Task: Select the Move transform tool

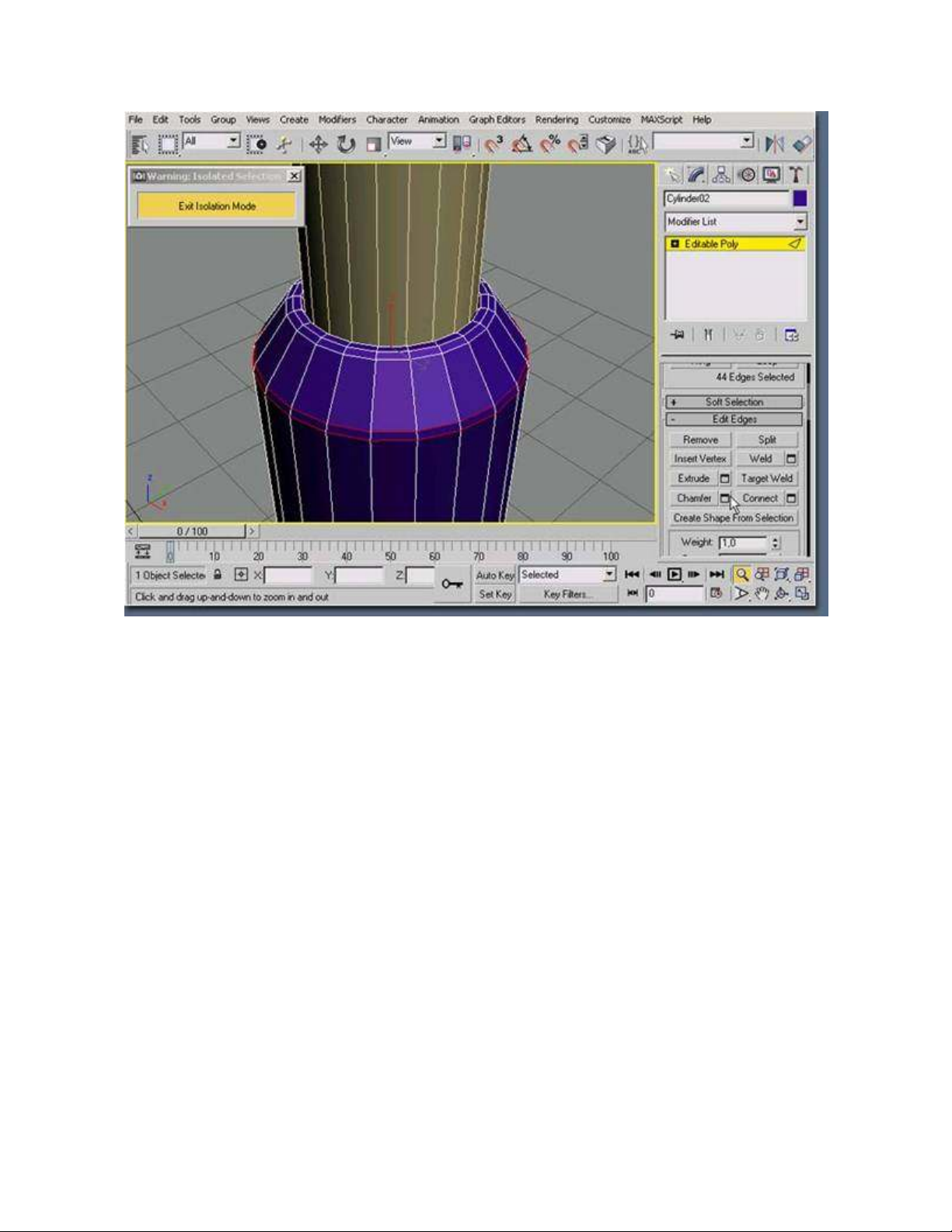Action: click(x=318, y=145)
